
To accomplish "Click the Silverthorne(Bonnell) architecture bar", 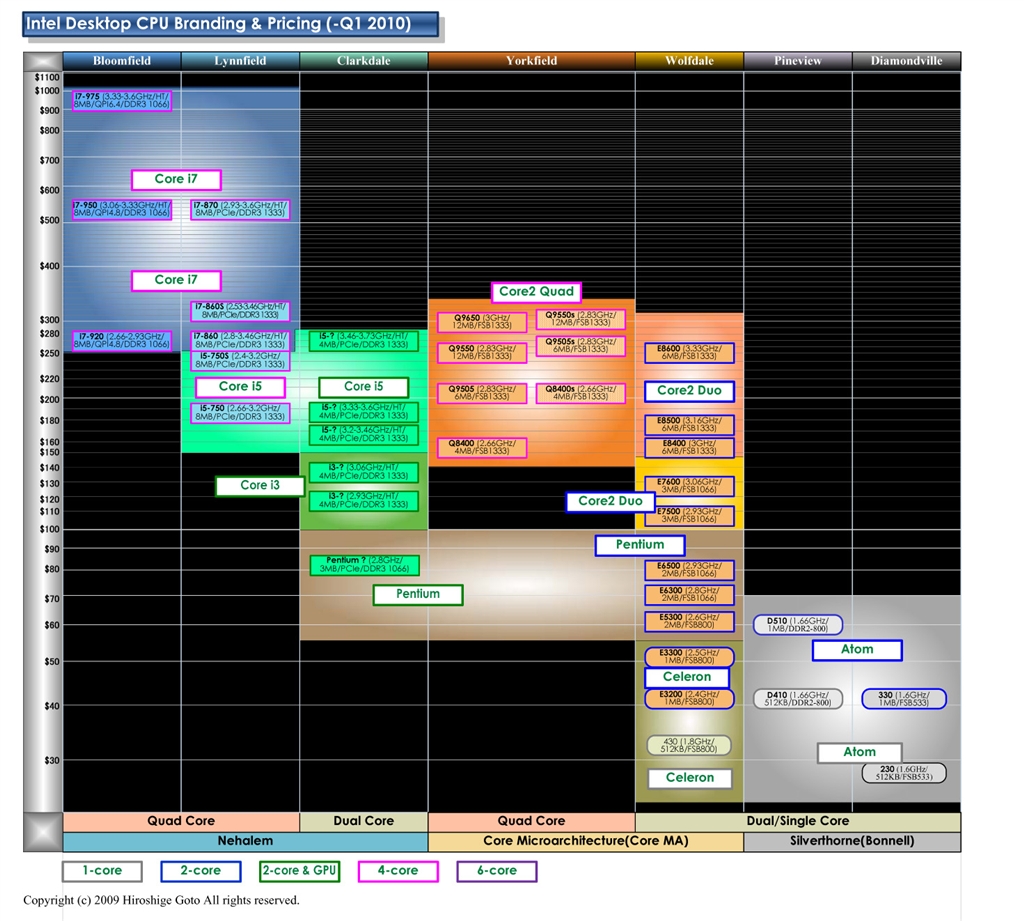I will pos(852,841).
